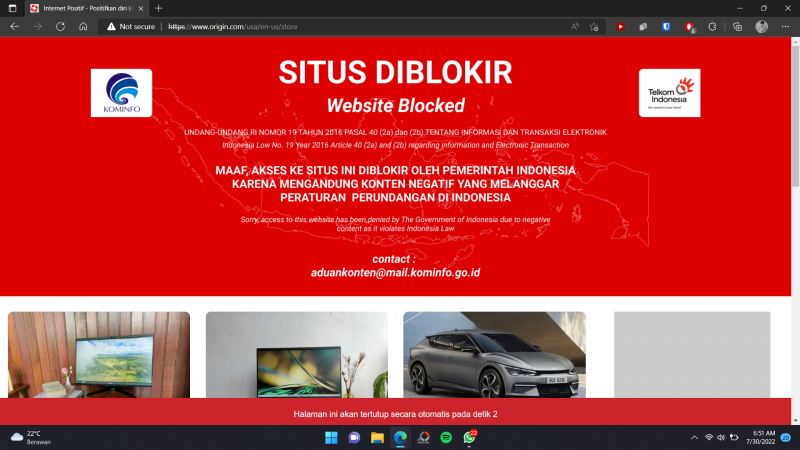Open the Bitwarden shield extension
The width and height of the screenshot is (800, 450).
[x=666, y=27]
